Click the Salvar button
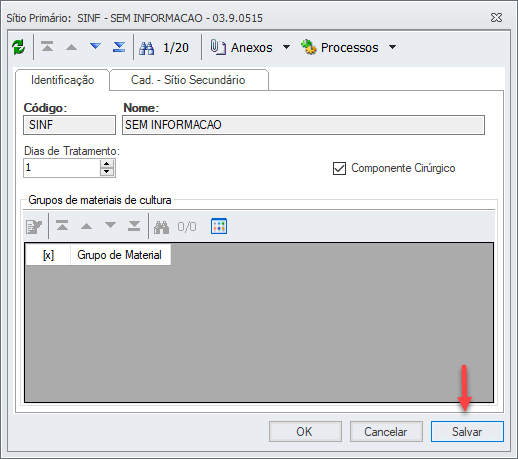This screenshot has height=459, width=518. click(467, 432)
